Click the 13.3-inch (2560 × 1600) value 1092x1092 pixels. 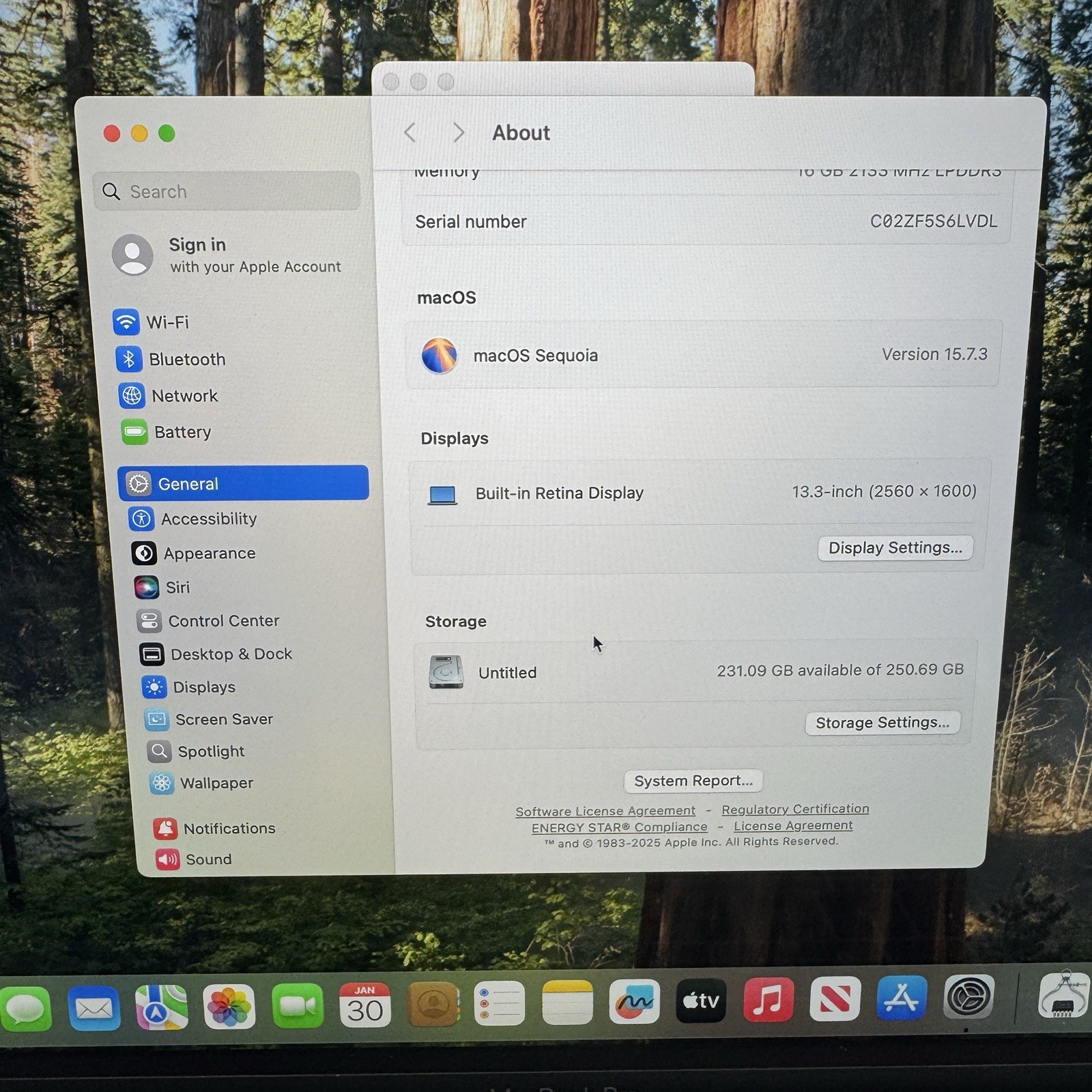pyautogui.click(x=884, y=491)
